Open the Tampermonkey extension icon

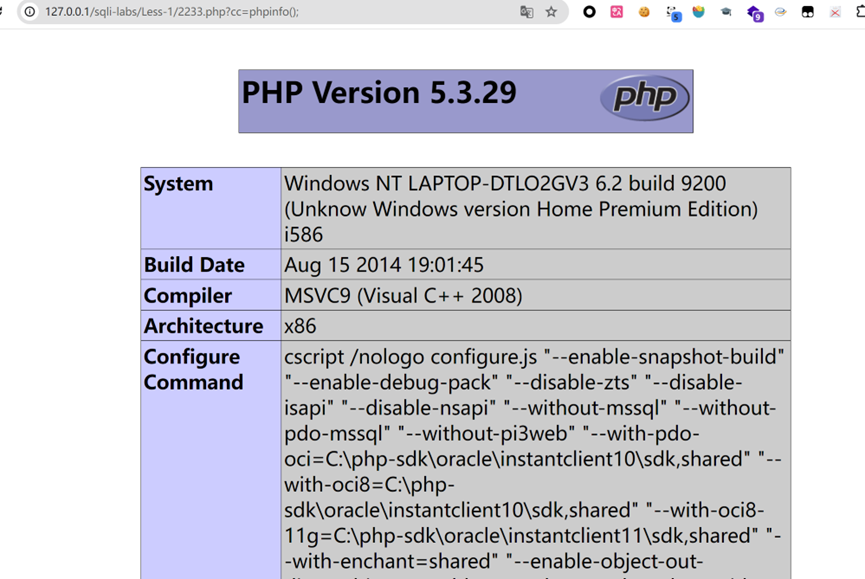808,12
